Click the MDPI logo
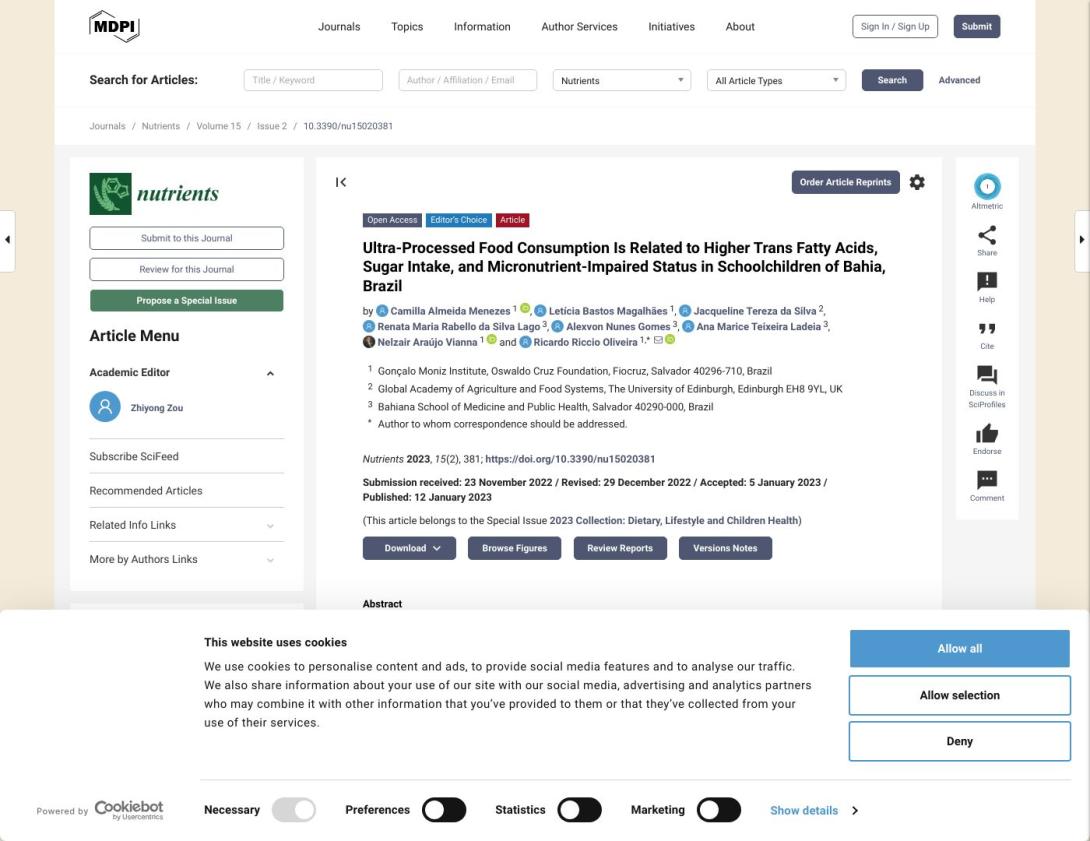The height and width of the screenshot is (841, 1090). [x=115, y=26]
